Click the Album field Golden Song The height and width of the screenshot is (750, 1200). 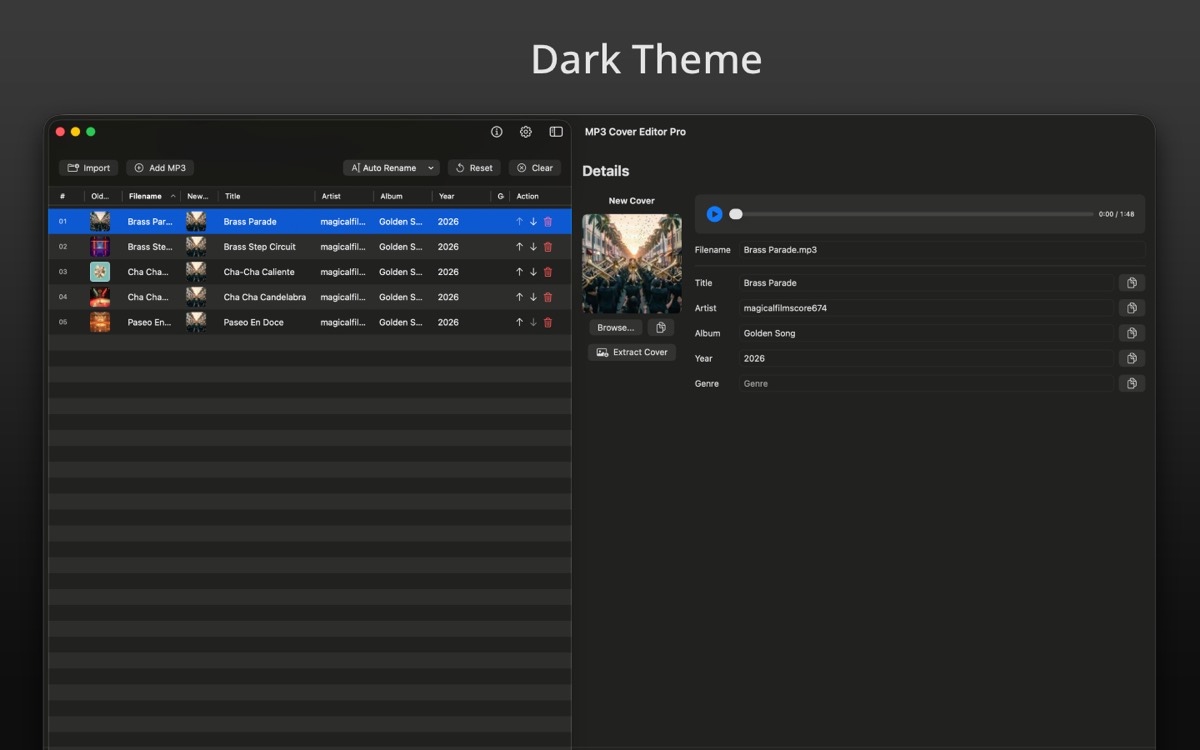pyautogui.click(x=926, y=333)
